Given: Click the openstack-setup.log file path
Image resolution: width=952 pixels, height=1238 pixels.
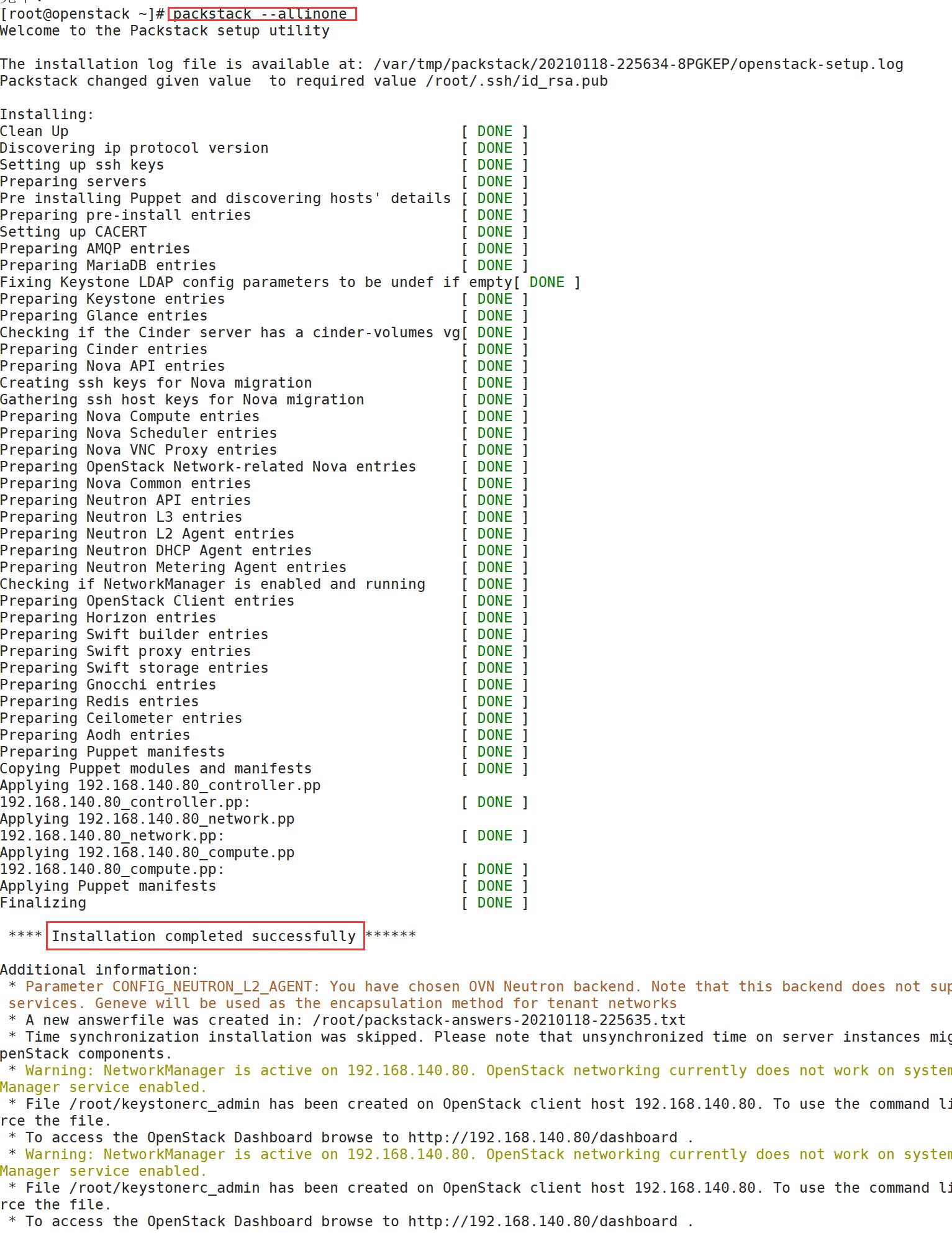Looking at the screenshot, I should [x=638, y=65].
